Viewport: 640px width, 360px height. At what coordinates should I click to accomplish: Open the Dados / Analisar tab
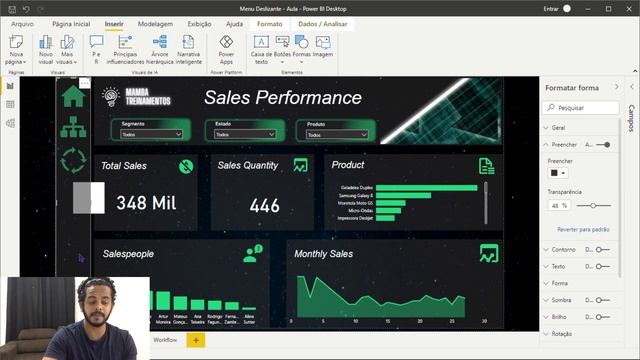coord(322,24)
